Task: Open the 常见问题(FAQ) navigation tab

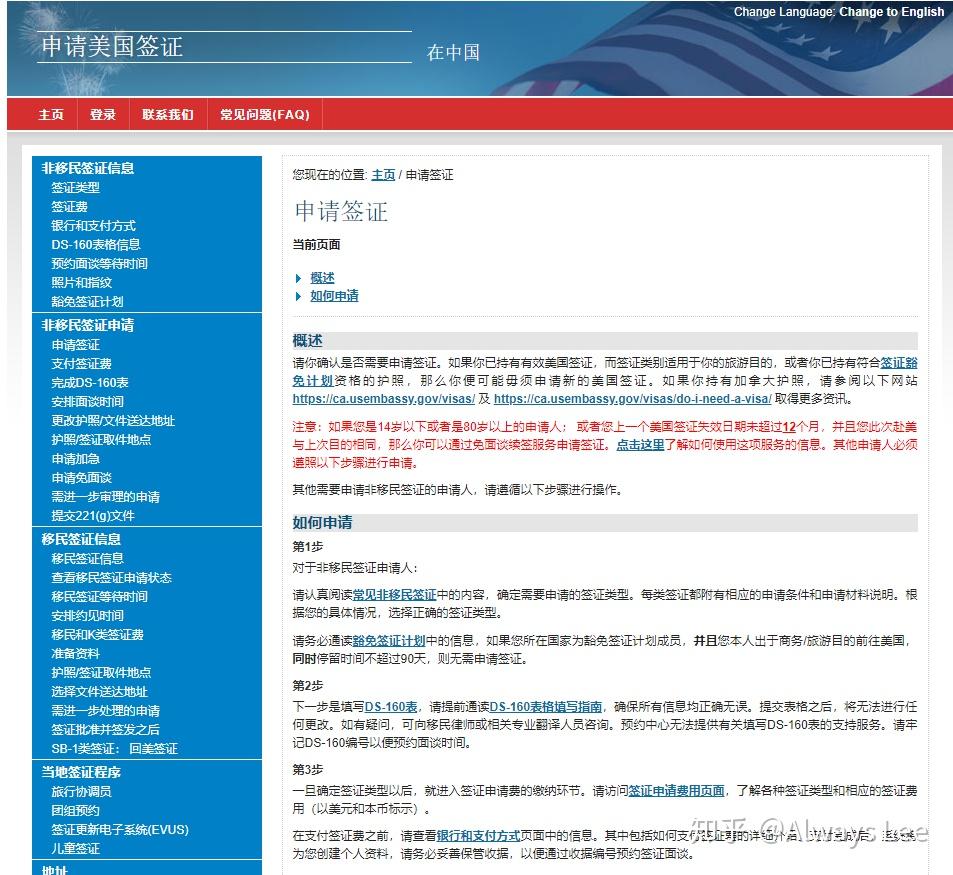Action: click(x=265, y=114)
